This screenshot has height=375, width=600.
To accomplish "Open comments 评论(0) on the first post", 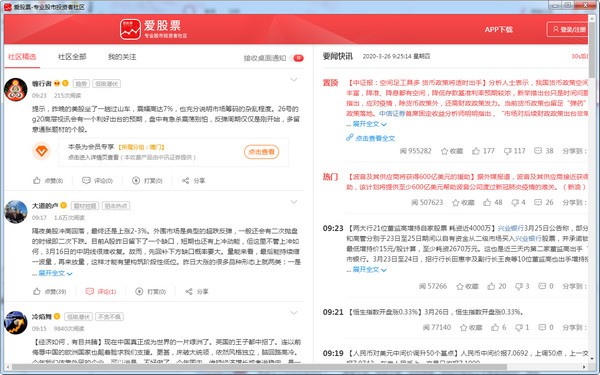I will tap(98, 181).
